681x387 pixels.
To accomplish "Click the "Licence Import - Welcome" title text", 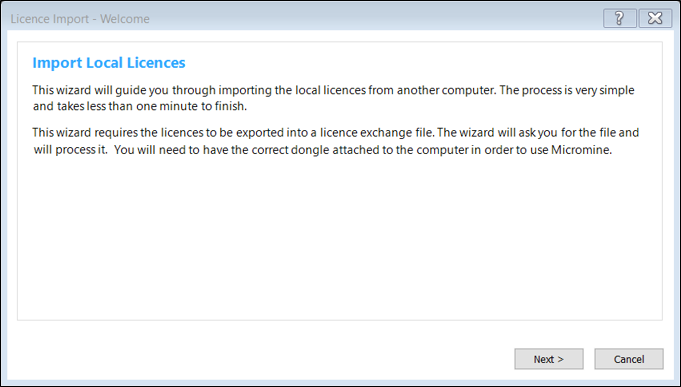I will point(80,19).
